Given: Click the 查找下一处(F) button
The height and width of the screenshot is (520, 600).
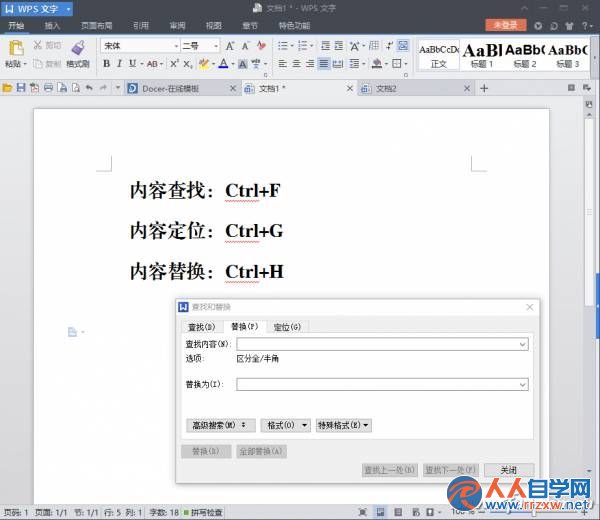Looking at the screenshot, I should coord(450,469).
